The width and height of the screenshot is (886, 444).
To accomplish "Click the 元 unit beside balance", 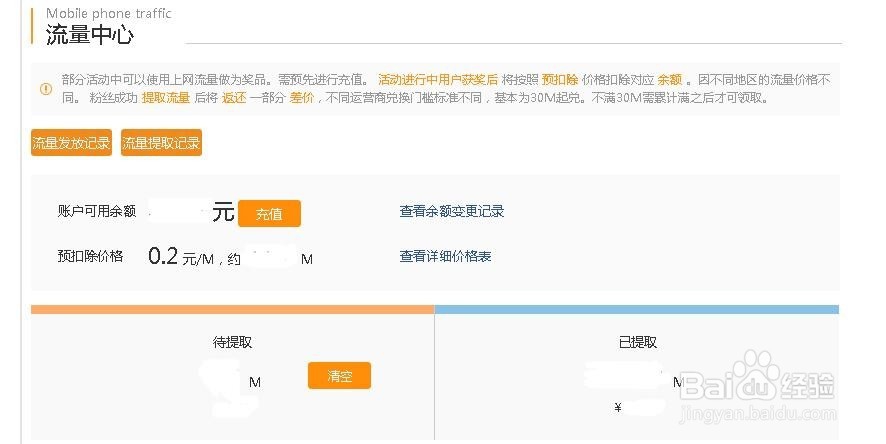I will [x=223, y=212].
